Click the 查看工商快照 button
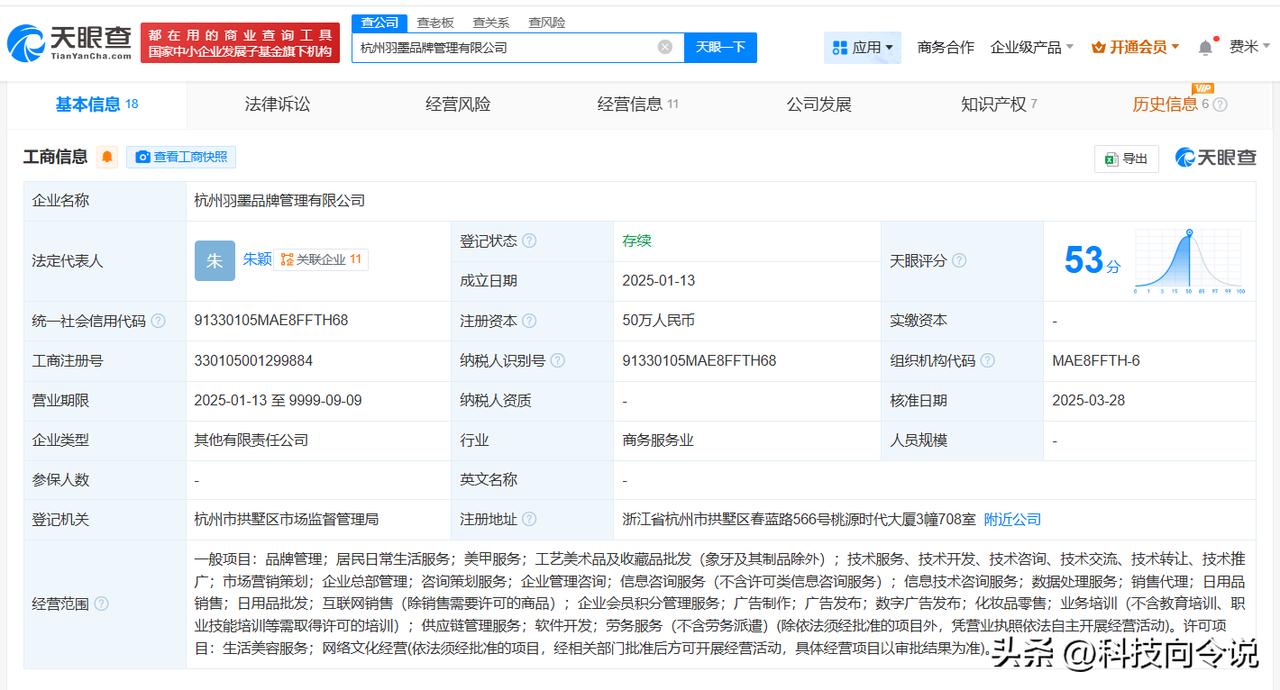 [181, 157]
